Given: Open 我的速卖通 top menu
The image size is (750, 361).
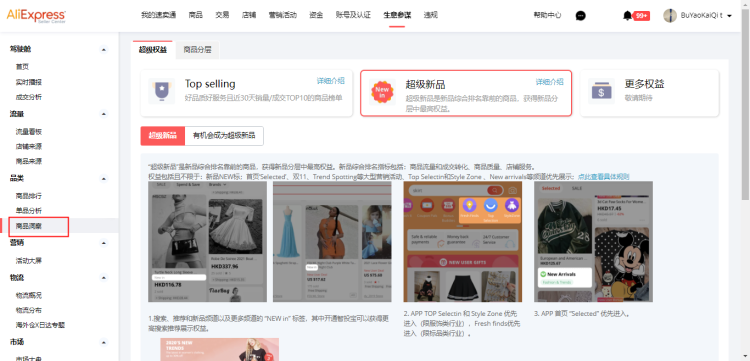Looking at the screenshot, I should [x=158, y=15].
